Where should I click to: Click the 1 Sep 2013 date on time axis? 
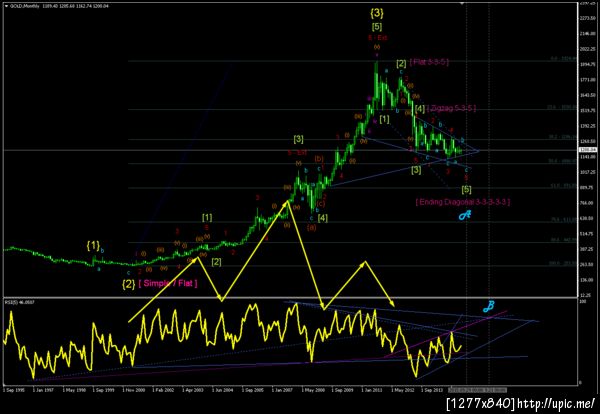(x=432, y=390)
